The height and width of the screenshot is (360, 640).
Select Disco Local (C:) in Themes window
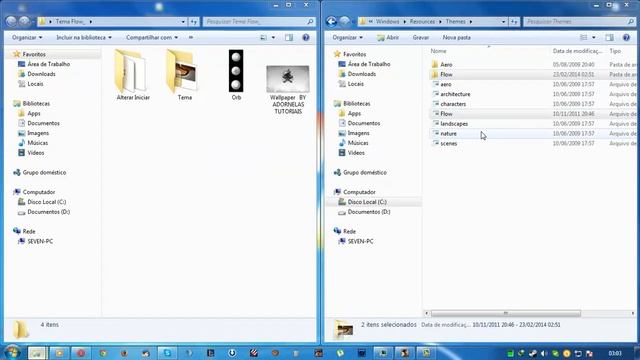(x=367, y=202)
